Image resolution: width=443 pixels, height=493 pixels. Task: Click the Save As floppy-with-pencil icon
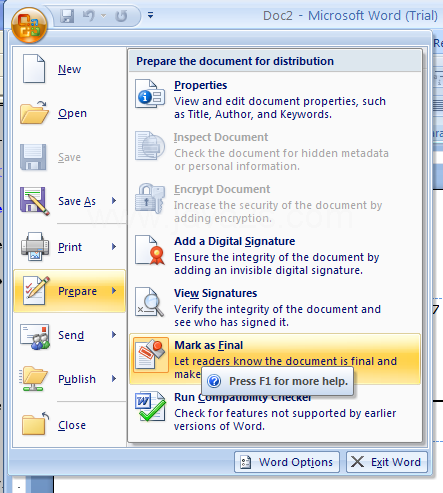(34, 201)
